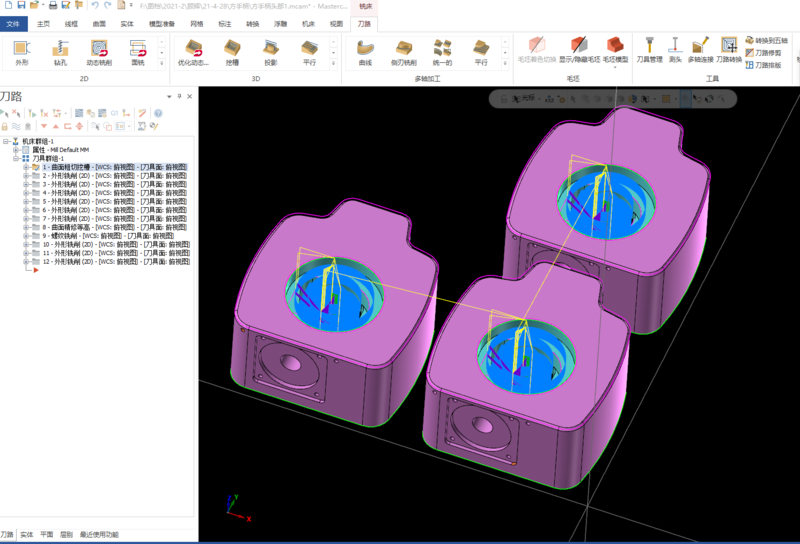800x544 pixels.
Task: Expand the 2D toolpath gallery more arrow
Action: (162, 64)
